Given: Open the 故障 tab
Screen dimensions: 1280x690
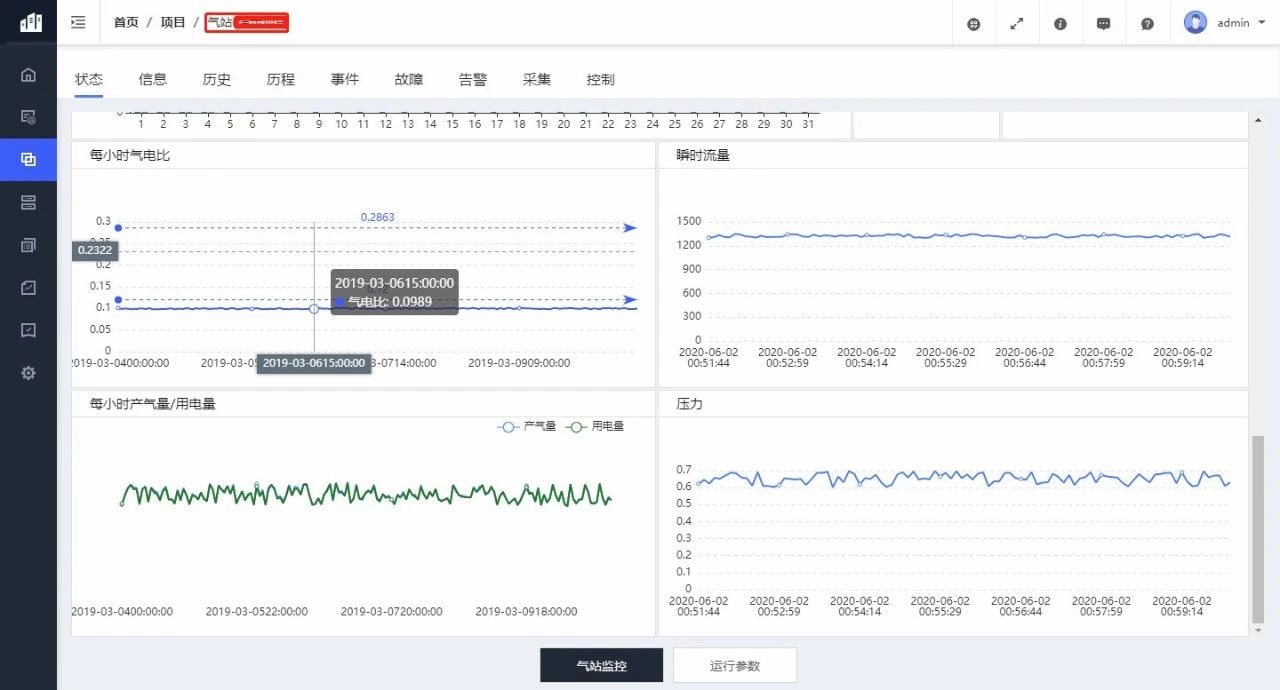Looking at the screenshot, I should tap(408, 79).
